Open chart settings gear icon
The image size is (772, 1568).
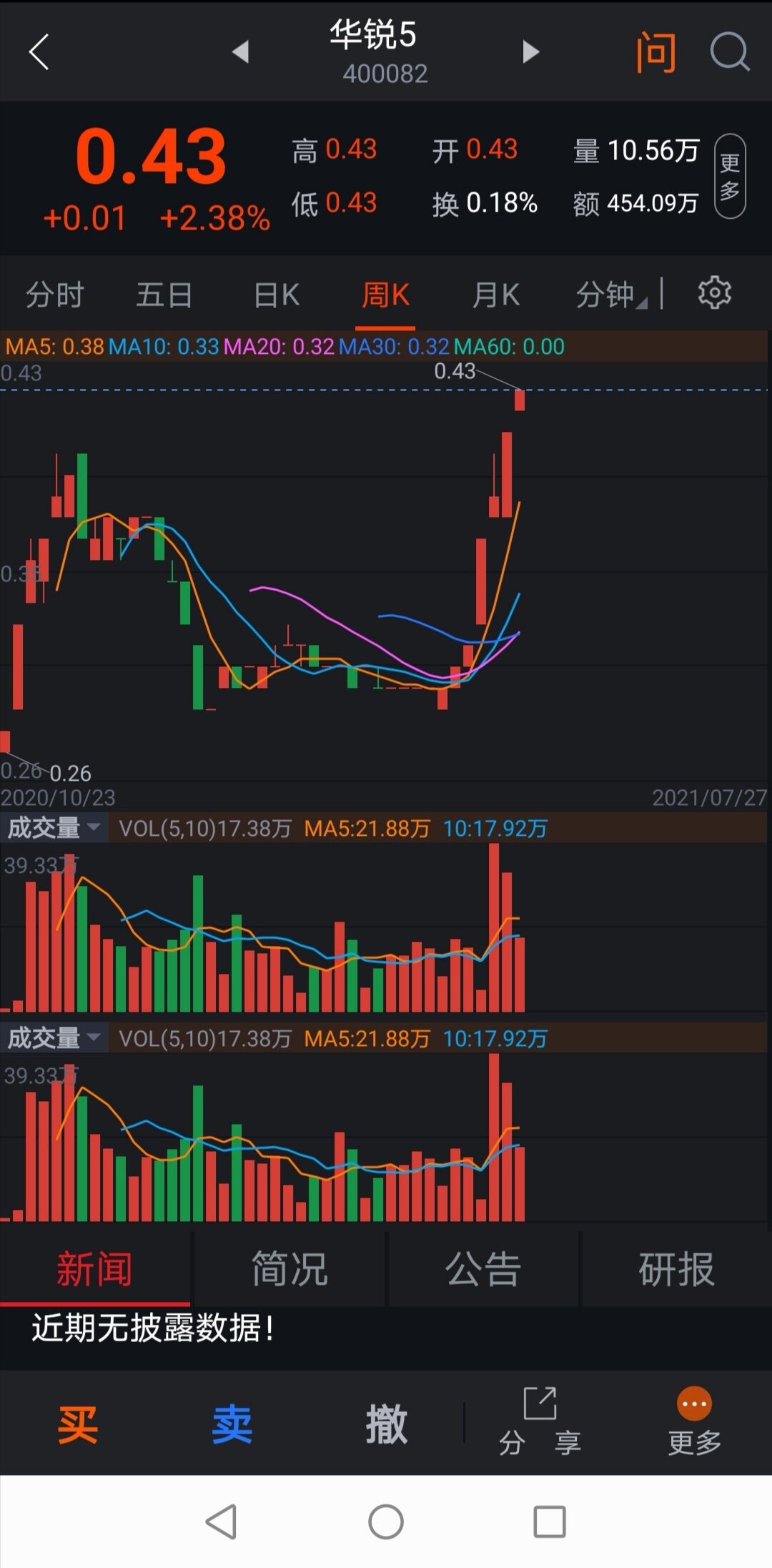click(714, 293)
